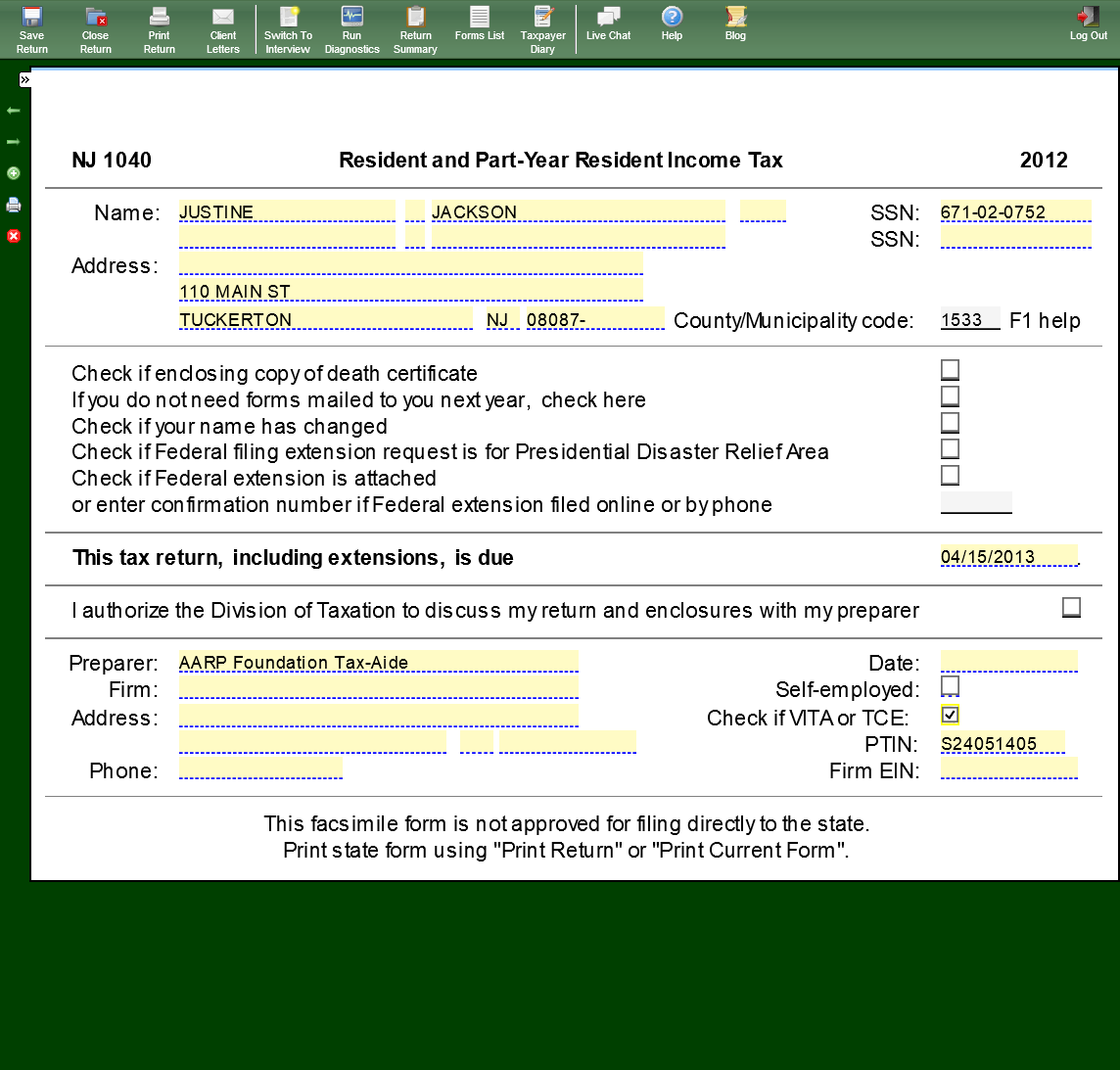
Task: Uncheck the VITA or TCE checkbox
Action: [x=950, y=715]
